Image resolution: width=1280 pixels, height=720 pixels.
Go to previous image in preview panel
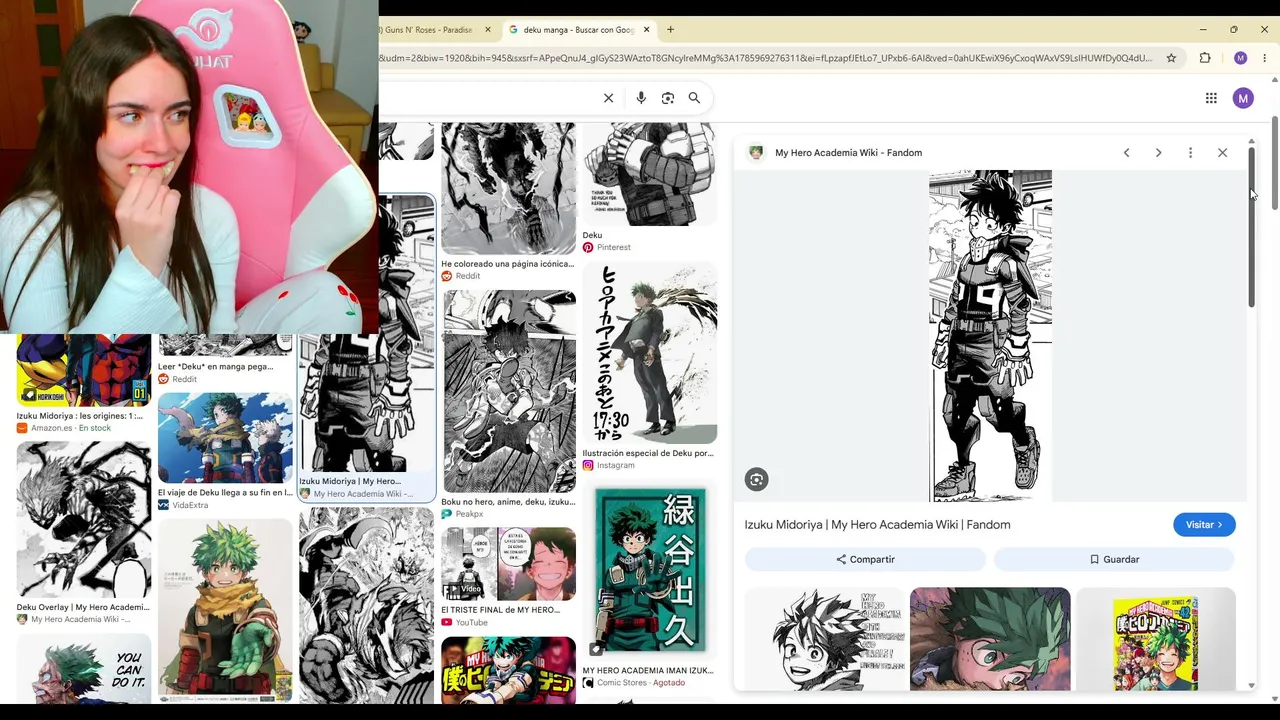(1126, 153)
